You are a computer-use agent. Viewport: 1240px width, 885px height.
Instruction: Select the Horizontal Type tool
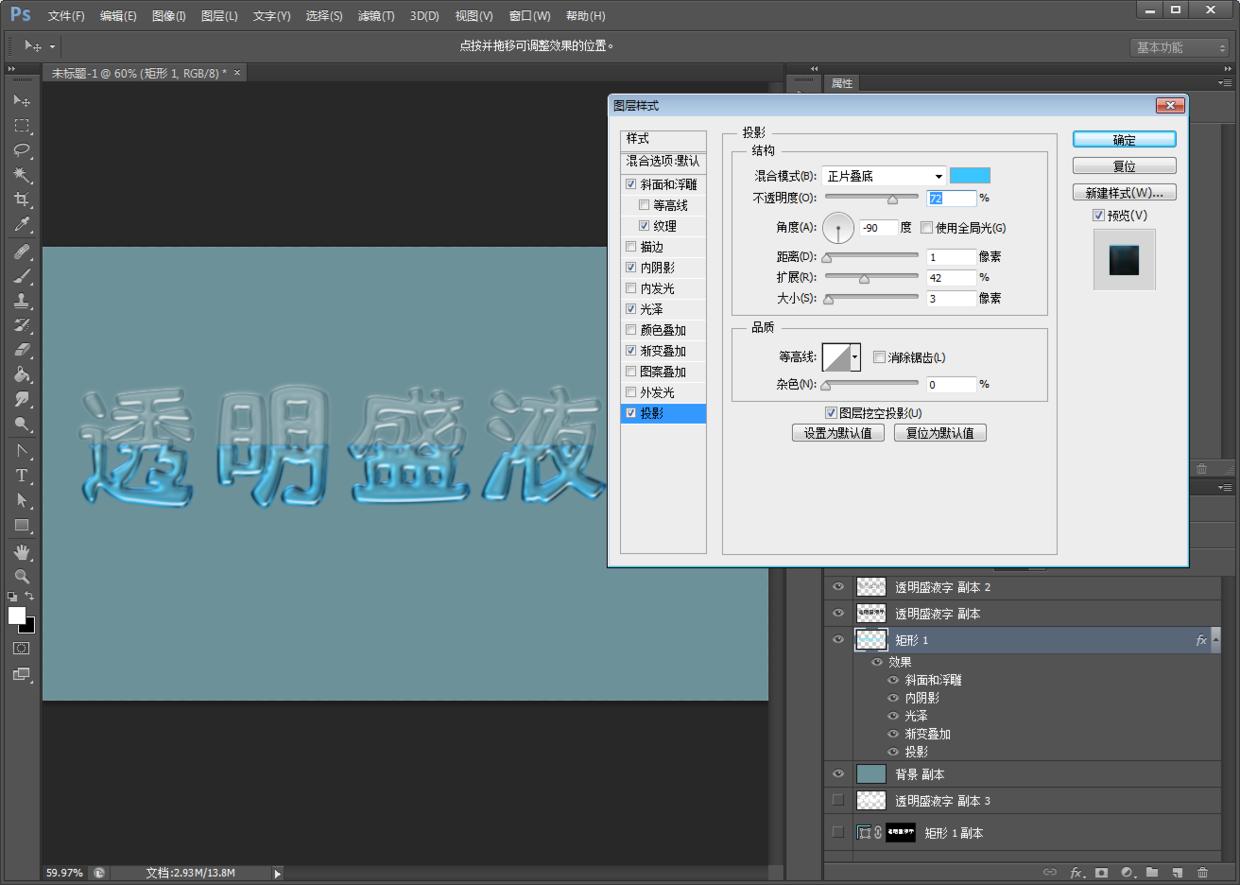[21, 476]
